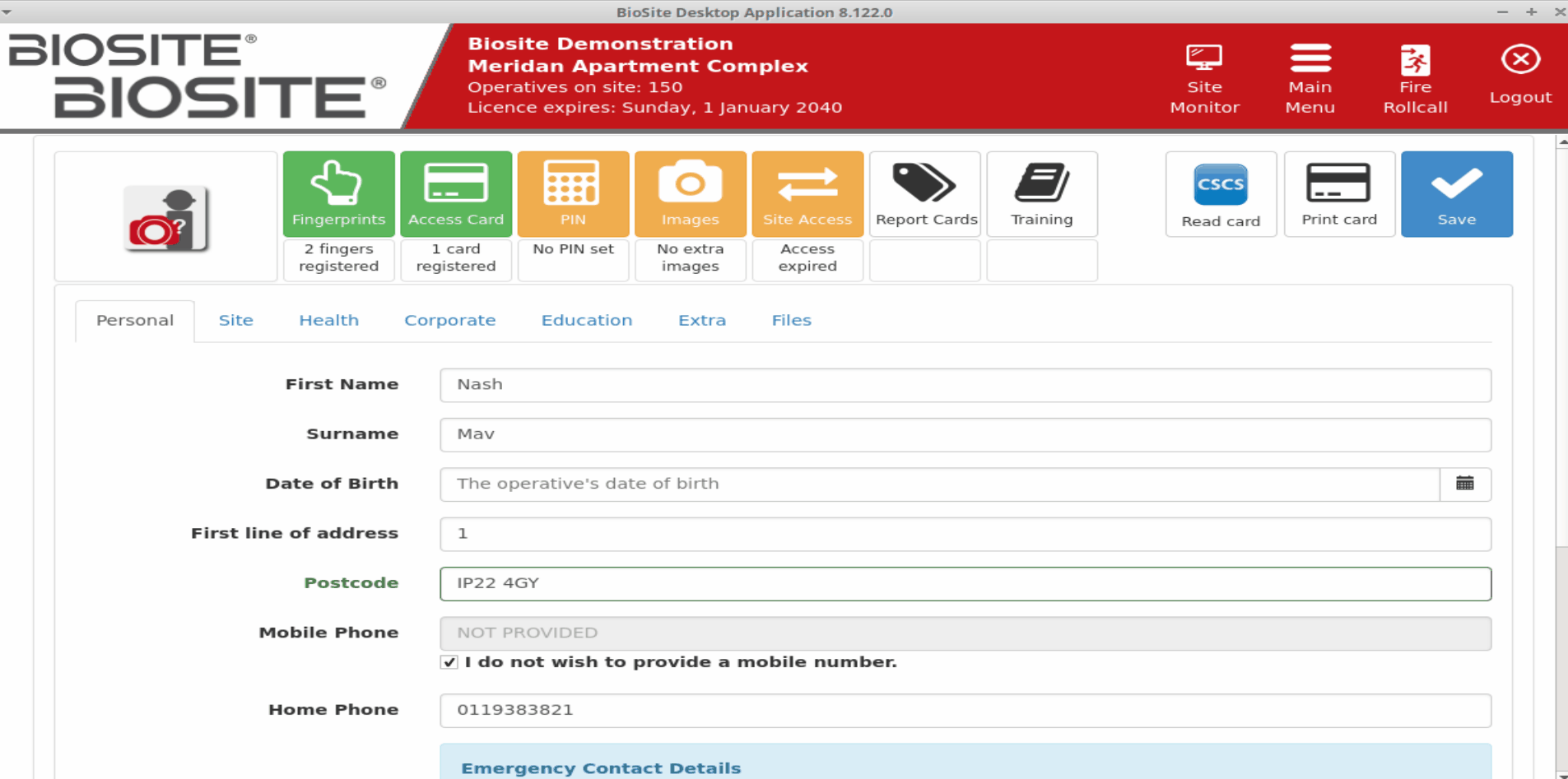
Task: Maximize the BioSite application window
Action: pyautogui.click(x=1531, y=12)
